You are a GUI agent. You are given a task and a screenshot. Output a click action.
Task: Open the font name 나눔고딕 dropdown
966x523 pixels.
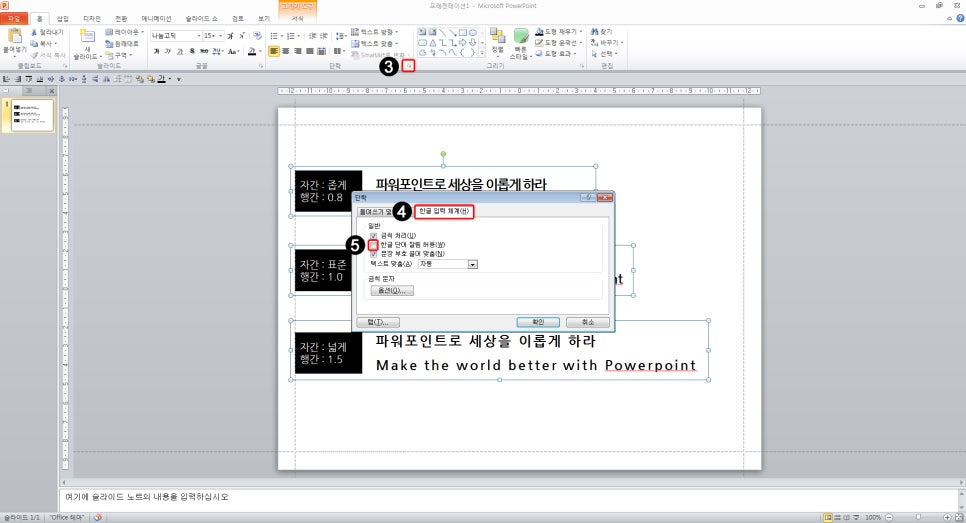pyautogui.click(x=199, y=36)
